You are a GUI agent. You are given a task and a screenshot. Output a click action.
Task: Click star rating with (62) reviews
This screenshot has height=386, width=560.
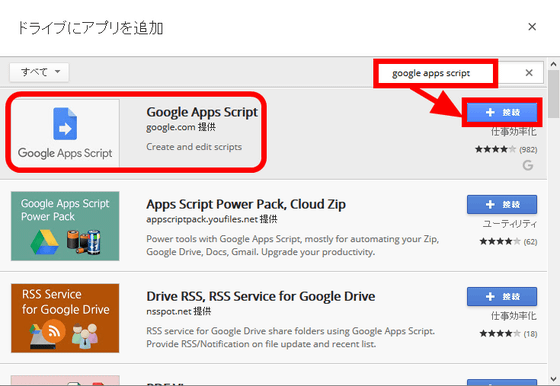[x=508, y=242]
